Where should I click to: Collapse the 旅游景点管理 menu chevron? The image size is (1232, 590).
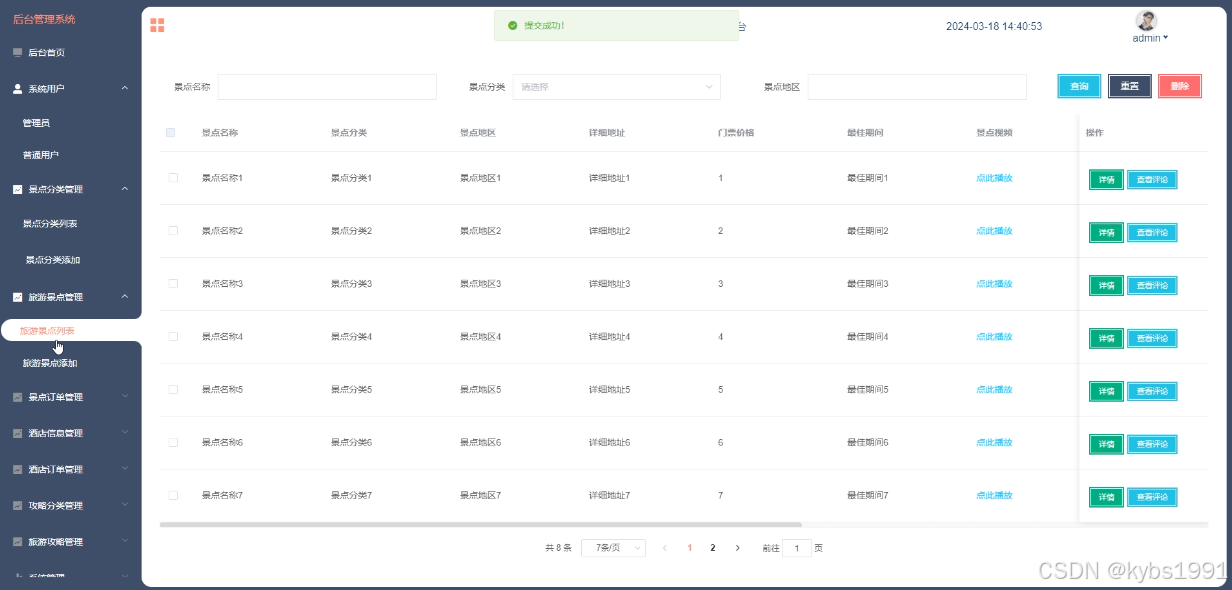125,297
